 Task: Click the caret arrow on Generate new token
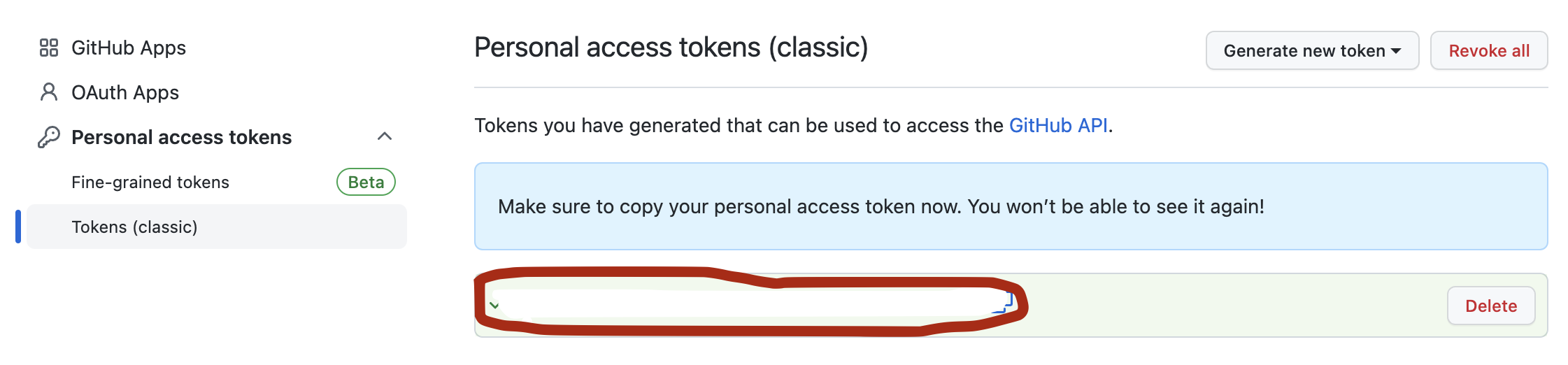coord(1396,51)
